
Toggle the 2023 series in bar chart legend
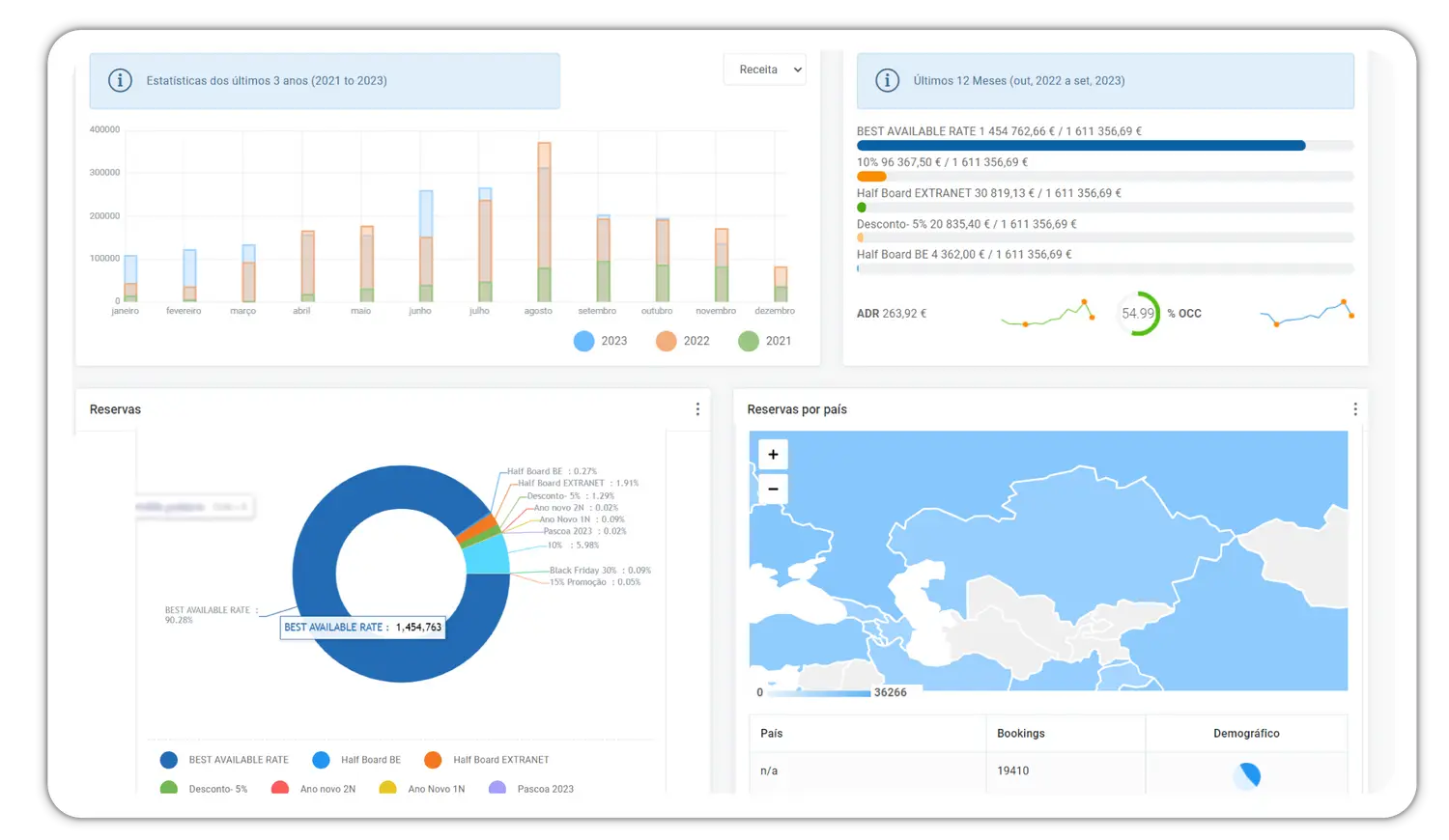600,341
